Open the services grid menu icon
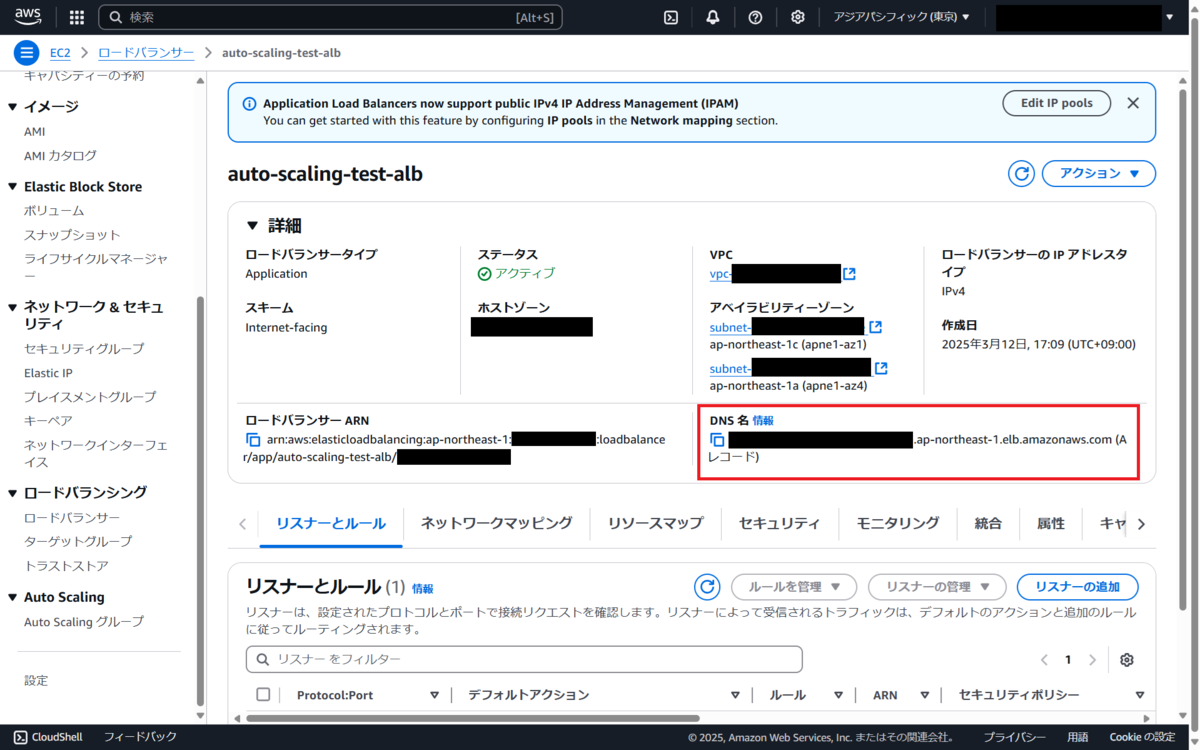Viewport: 1200px width, 750px height. pyautogui.click(x=77, y=17)
